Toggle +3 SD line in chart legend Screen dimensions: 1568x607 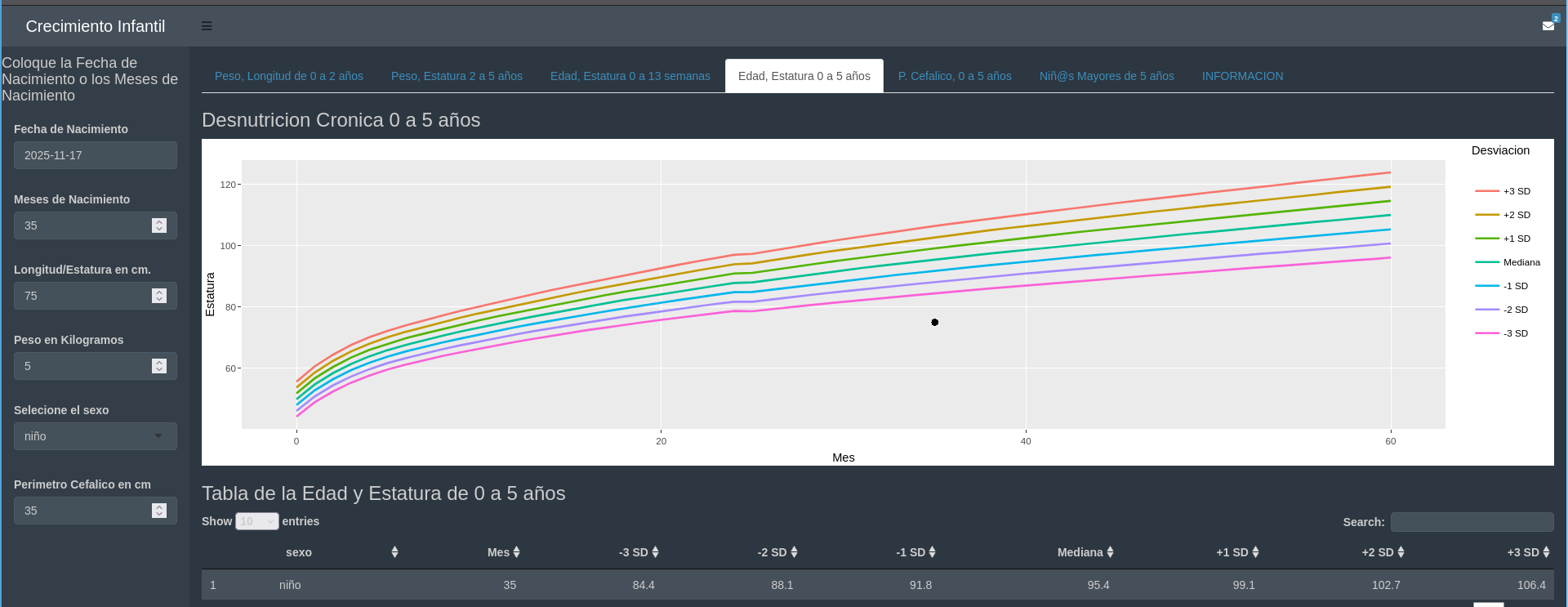click(1503, 191)
